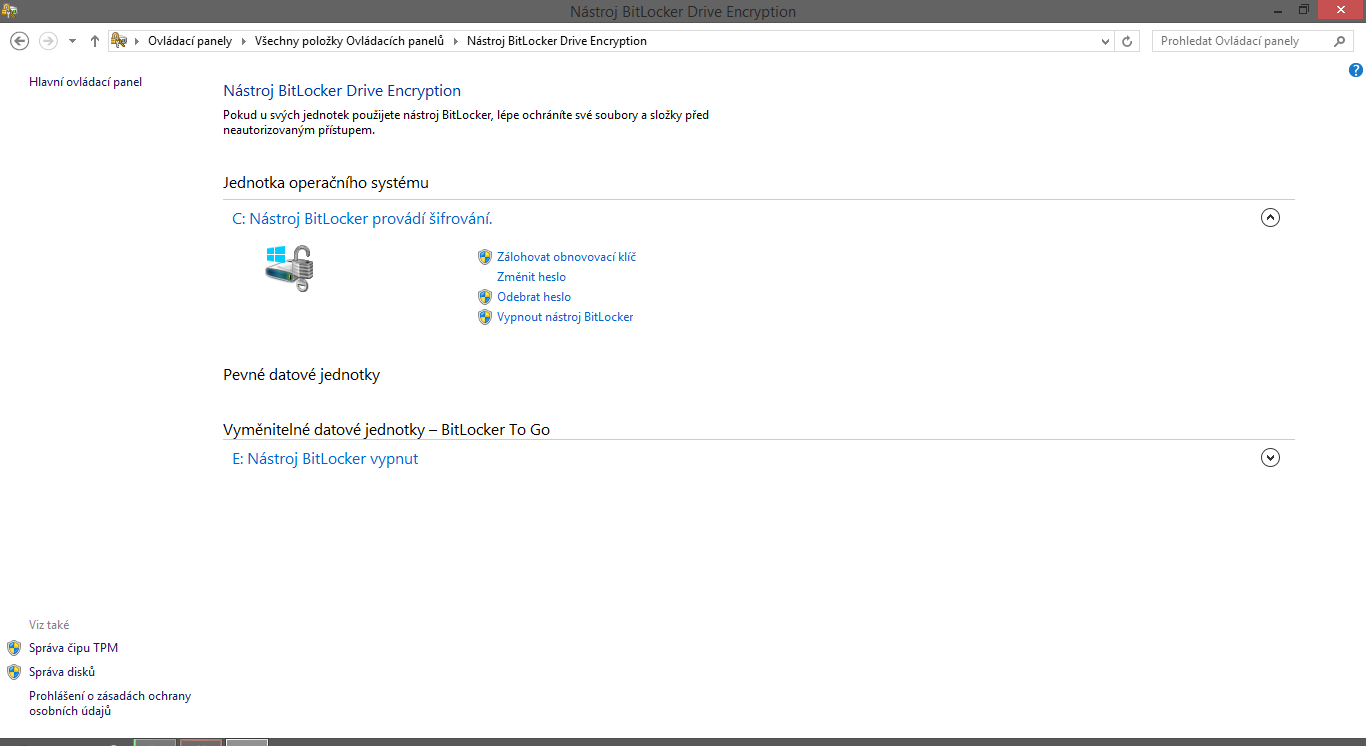The width and height of the screenshot is (1366, 746).
Task: Click the shield icon next to Odebrat heslo
Action: (486, 296)
